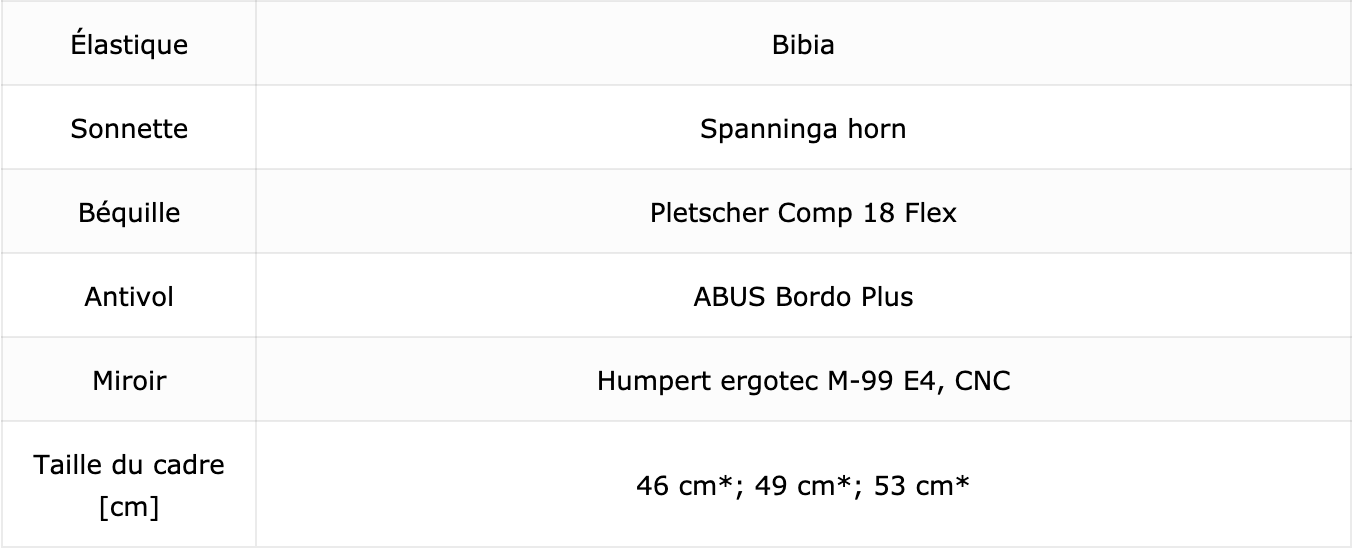Image resolution: width=1352 pixels, height=550 pixels.
Task: Select ABUS Bordo Plus value
Action: click(803, 296)
